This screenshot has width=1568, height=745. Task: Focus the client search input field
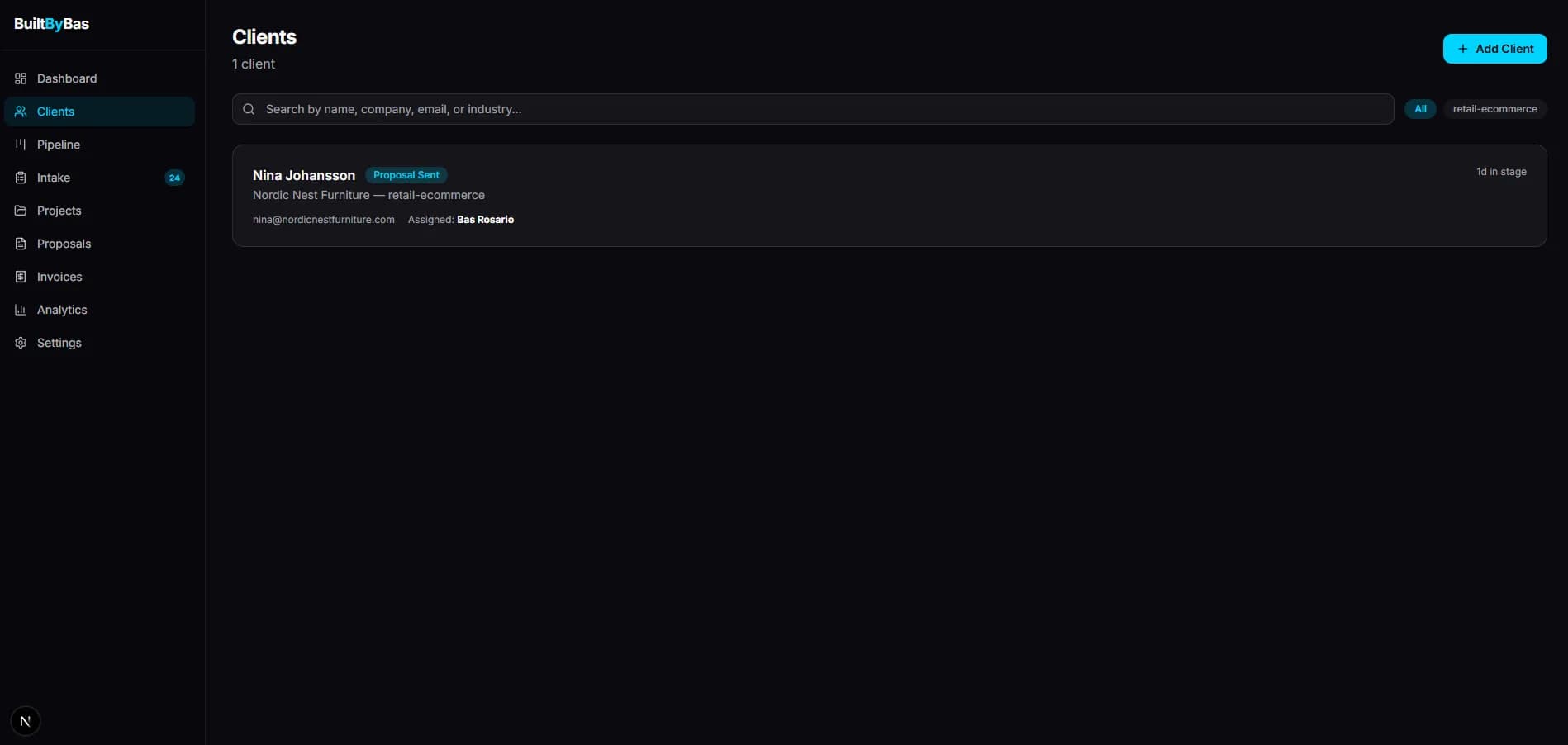(813, 109)
